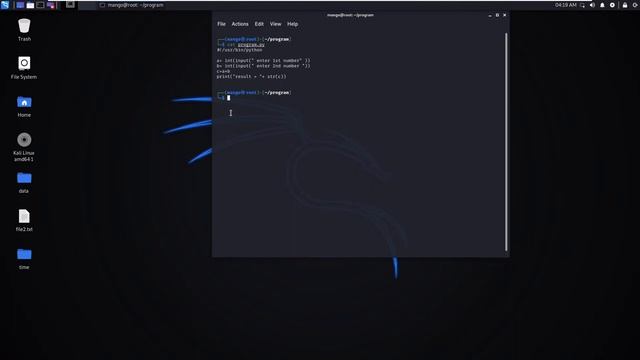
Task: Open the notifications bell icon
Action: coord(602,5)
